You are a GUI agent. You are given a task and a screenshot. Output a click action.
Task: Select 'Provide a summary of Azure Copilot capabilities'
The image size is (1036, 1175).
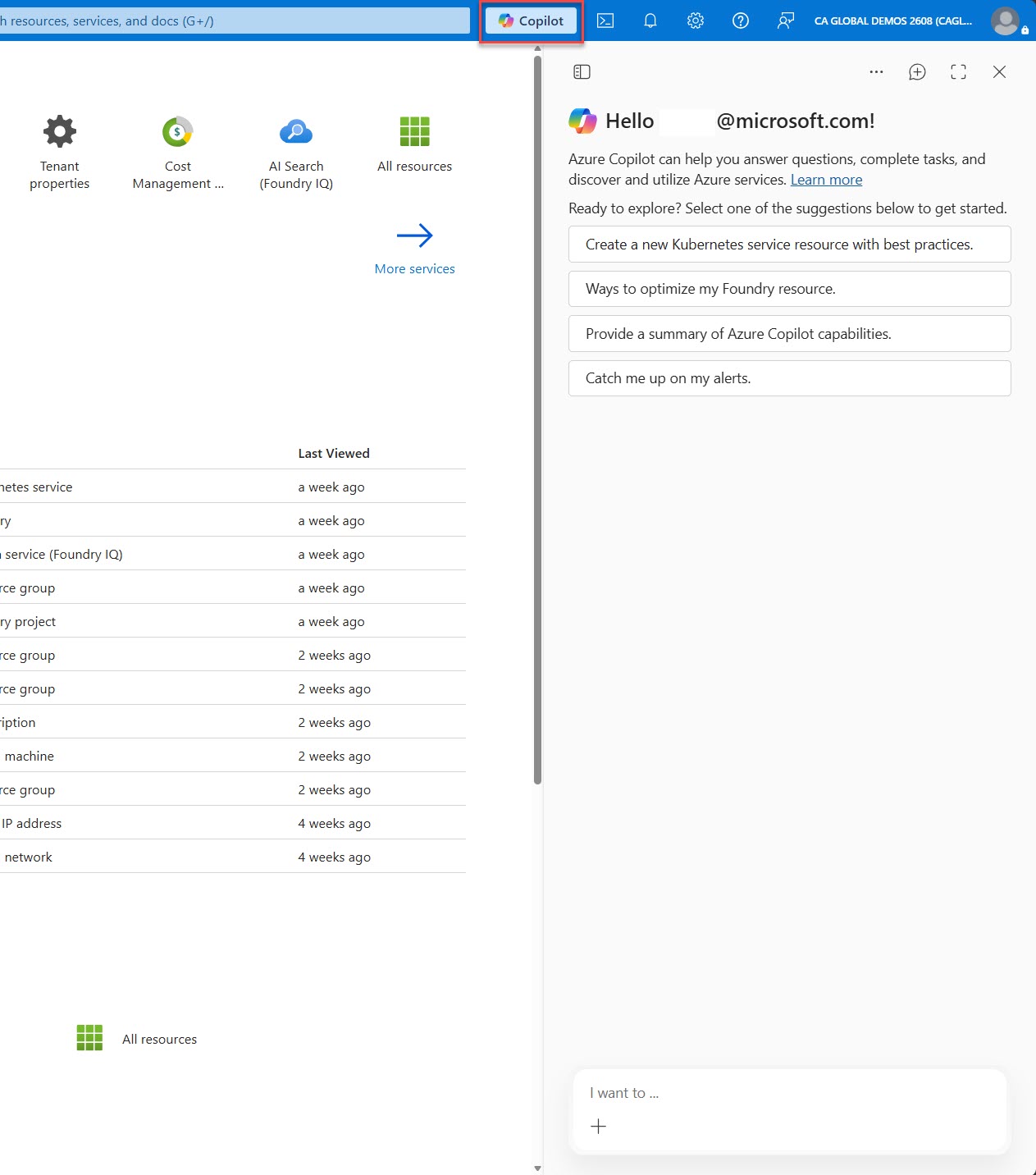pos(789,334)
